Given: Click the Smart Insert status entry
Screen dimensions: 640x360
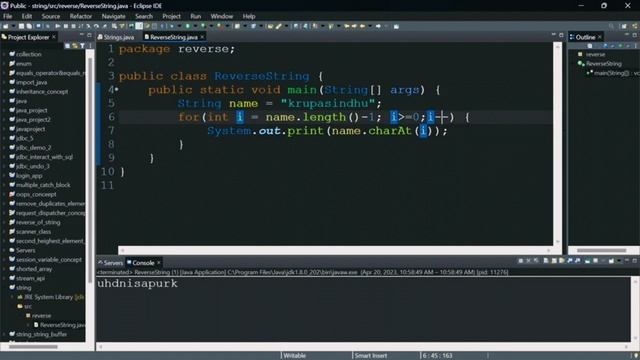Looking at the screenshot, I should pos(371,356).
